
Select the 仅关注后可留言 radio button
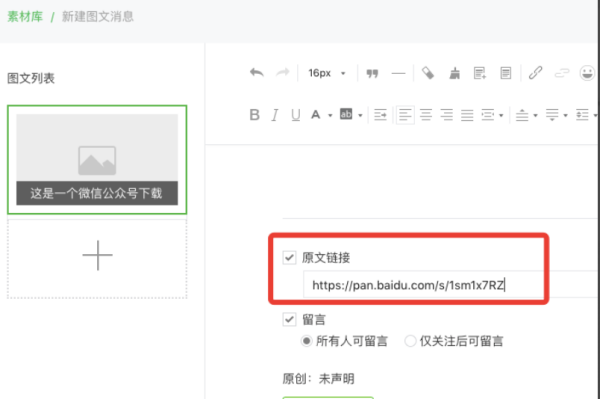click(410, 340)
